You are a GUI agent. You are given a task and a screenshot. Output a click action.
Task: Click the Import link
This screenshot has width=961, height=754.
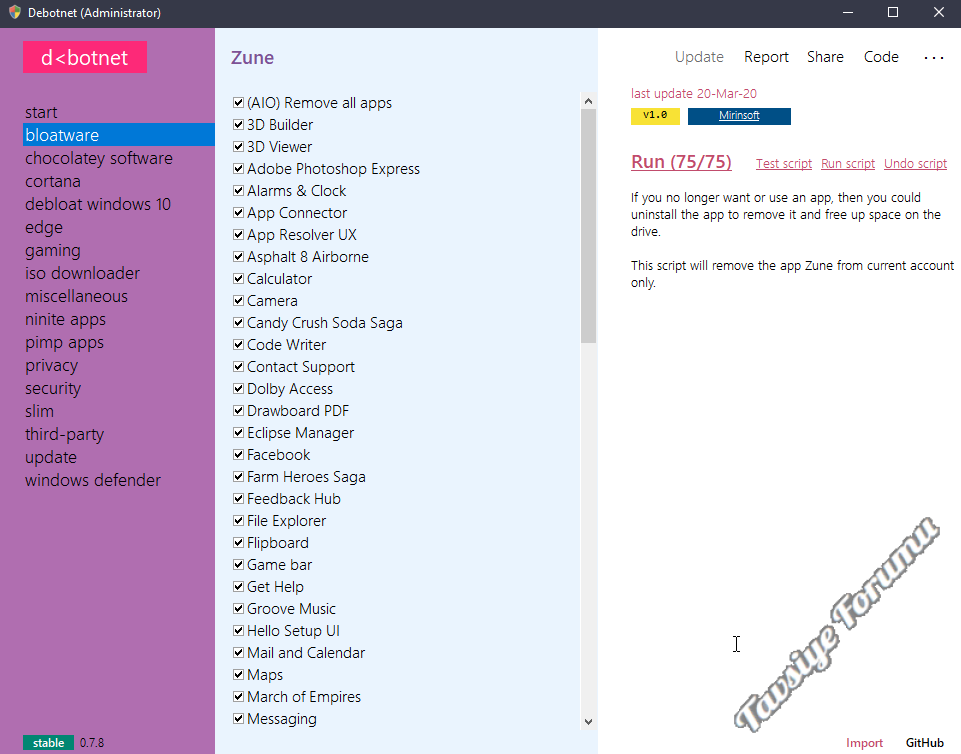pos(864,743)
